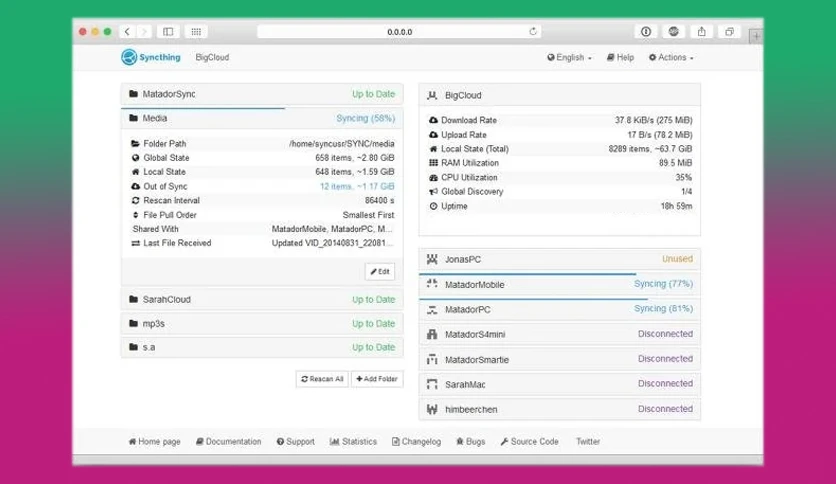Click the Download Rate cloud icon
Image resolution: width=836 pixels, height=484 pixels.
click(x=433, y=120)
